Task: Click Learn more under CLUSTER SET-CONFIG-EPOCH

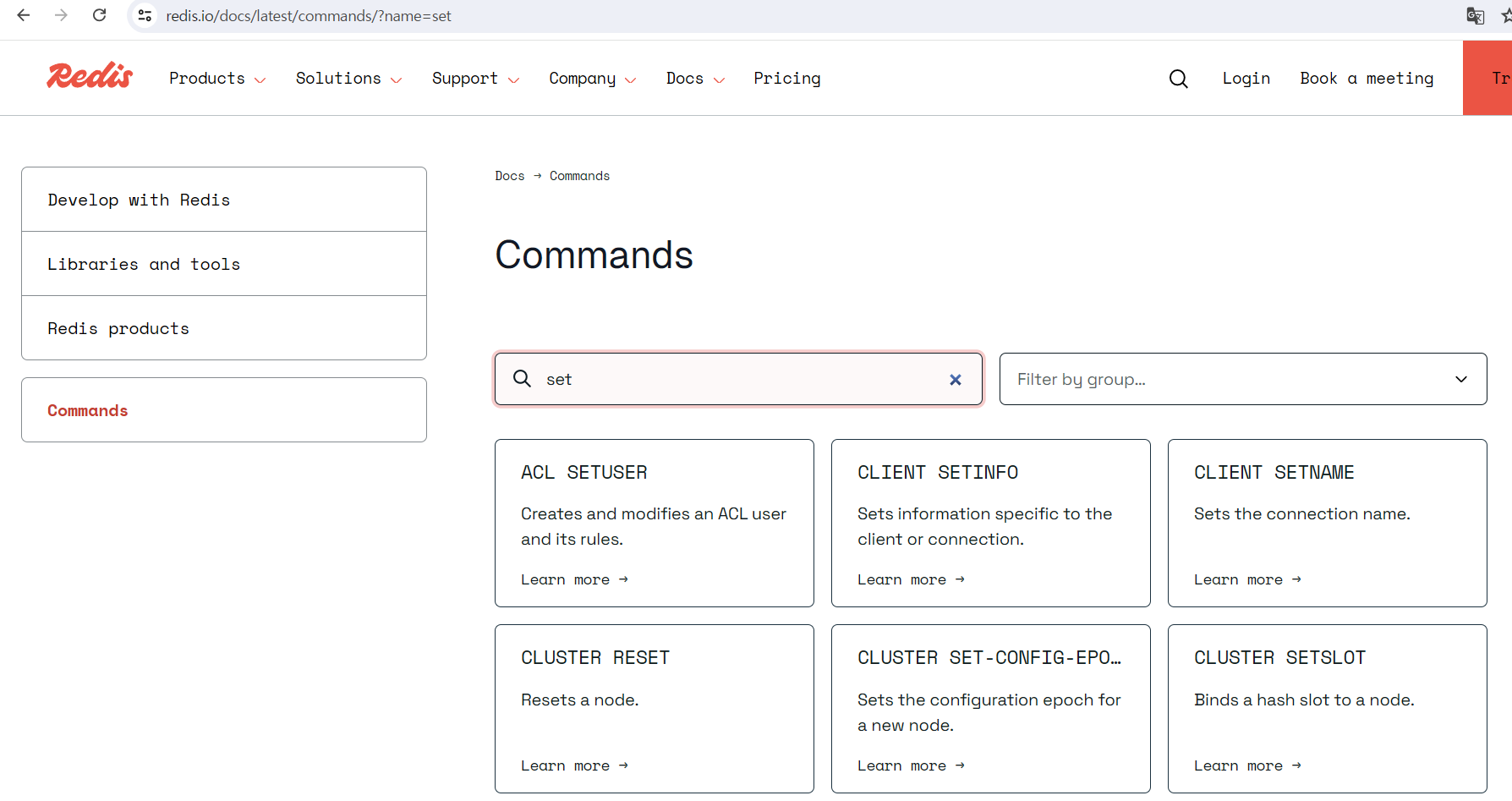Action: (911, 765)
